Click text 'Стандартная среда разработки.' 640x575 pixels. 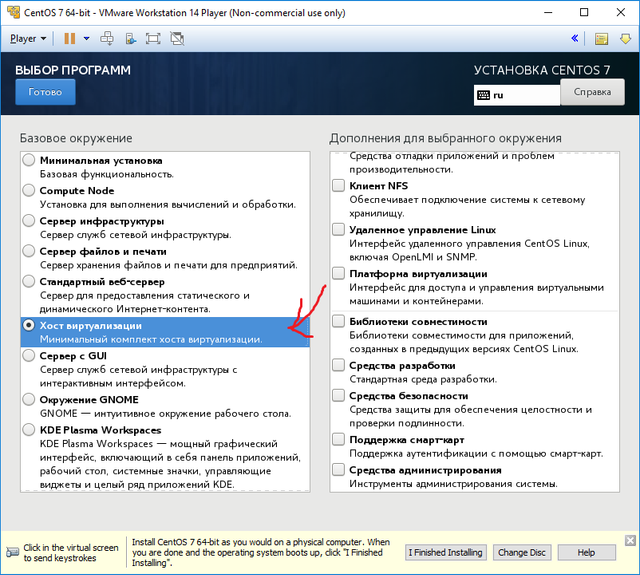pyautogui.click(x=423, y=380)
